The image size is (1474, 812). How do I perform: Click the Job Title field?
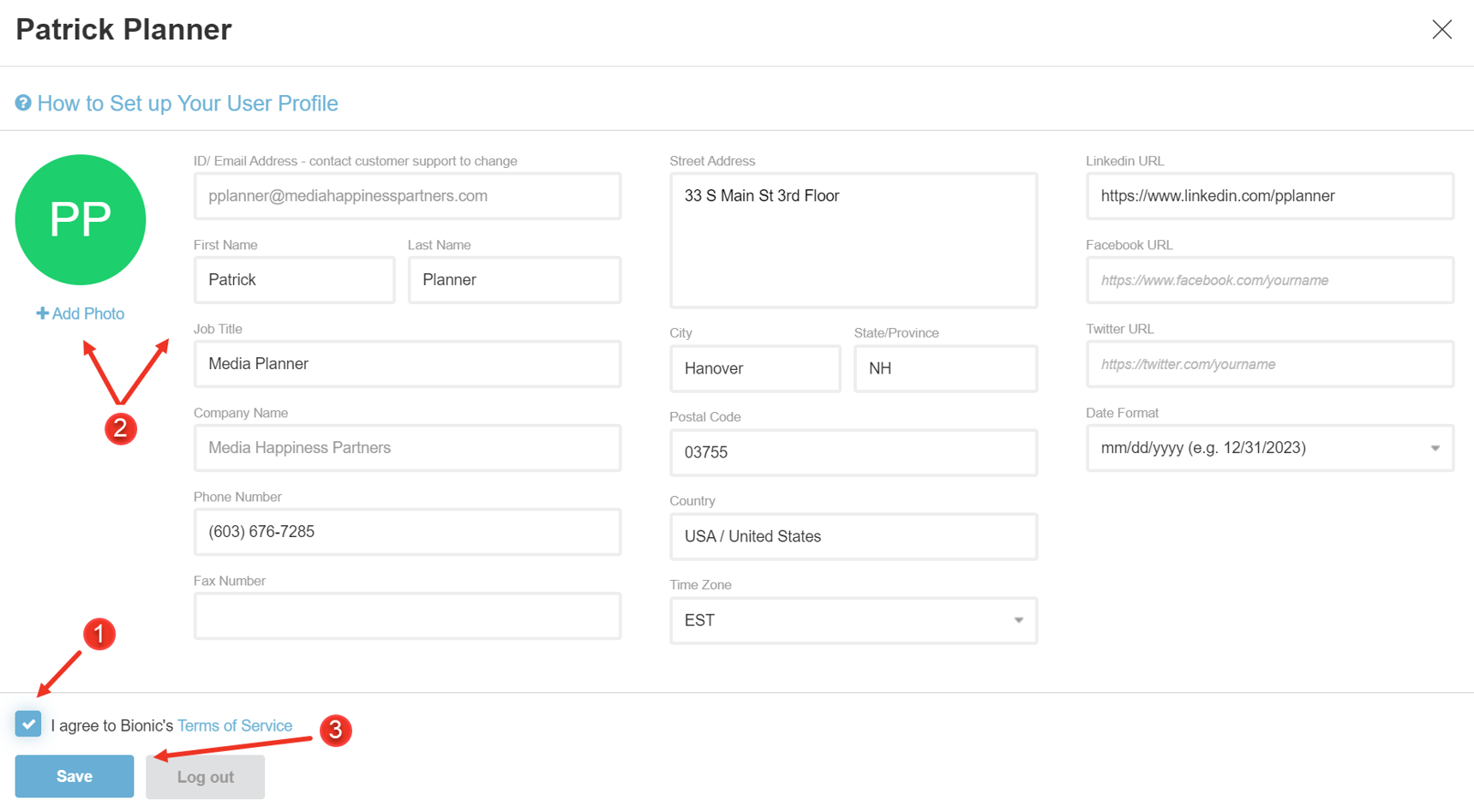(407, 364)
